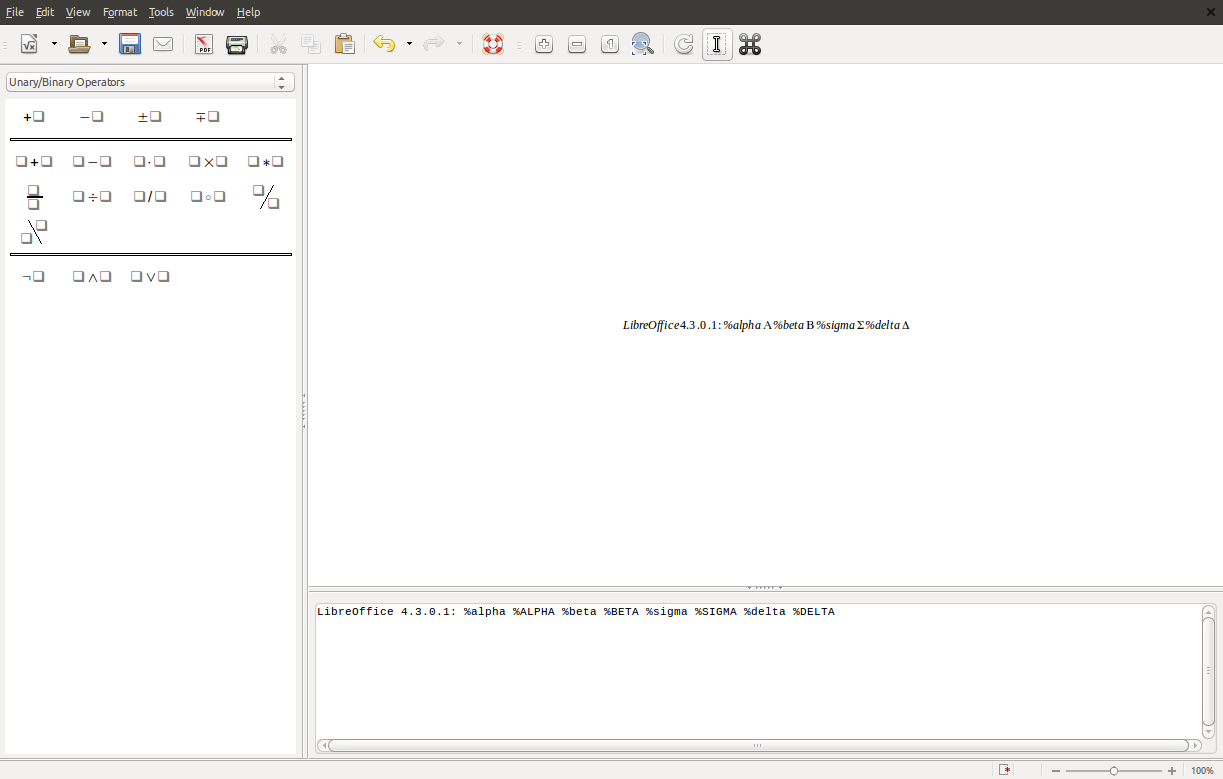The height and width of the screenshot is (779, 1223).
Task: Open the Catalog symbols icon
Action: click(x=750, y=44)
